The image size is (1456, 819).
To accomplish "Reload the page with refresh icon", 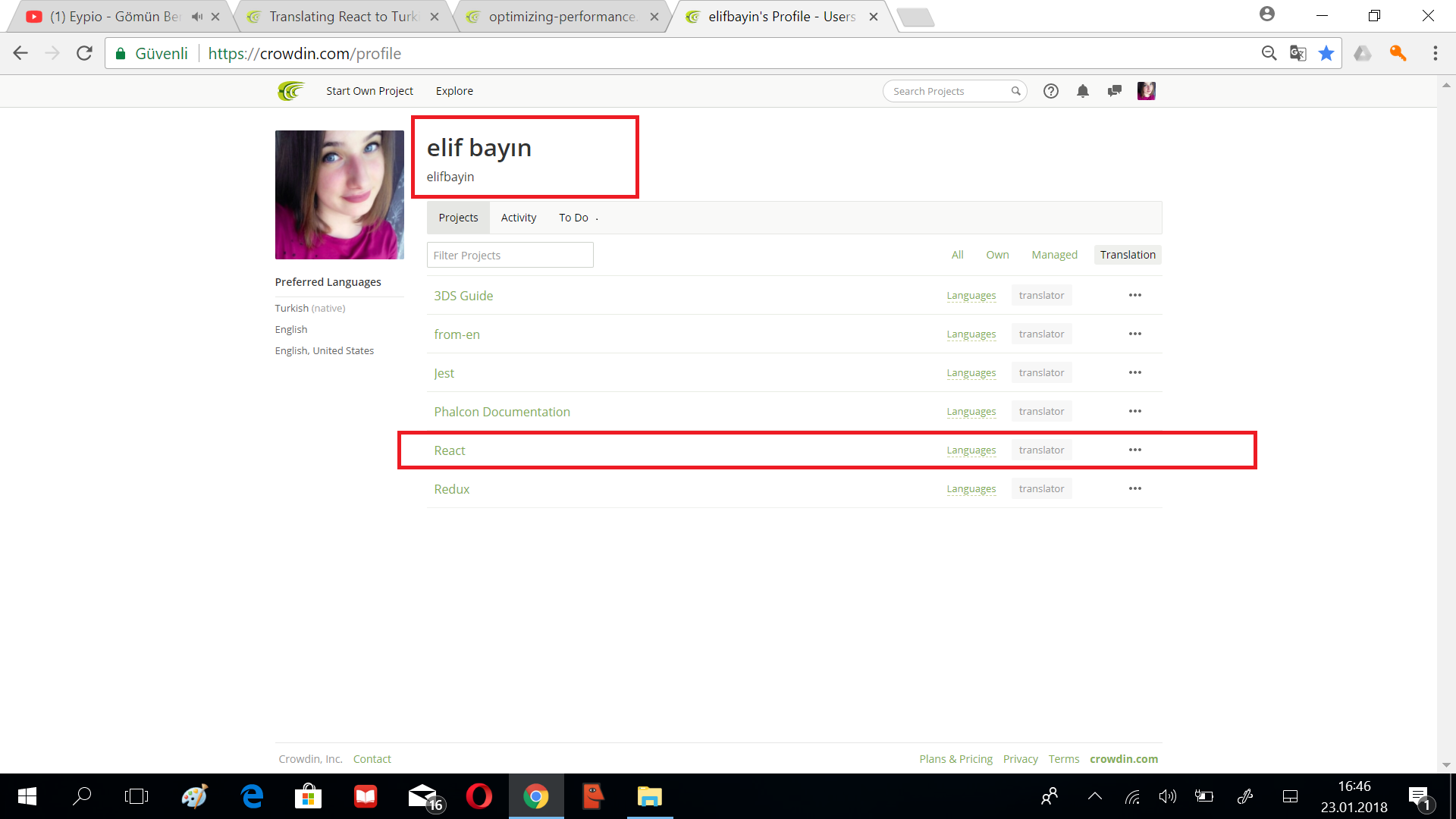I will pos(84,53).
